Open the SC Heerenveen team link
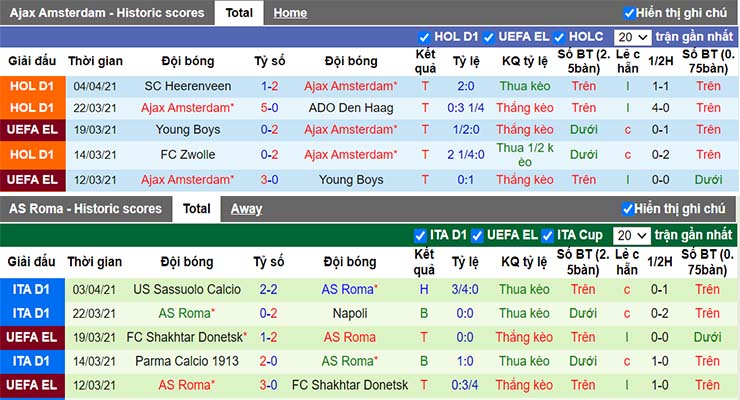The width and height of the screenshot is (740, 400). point(186,86)
